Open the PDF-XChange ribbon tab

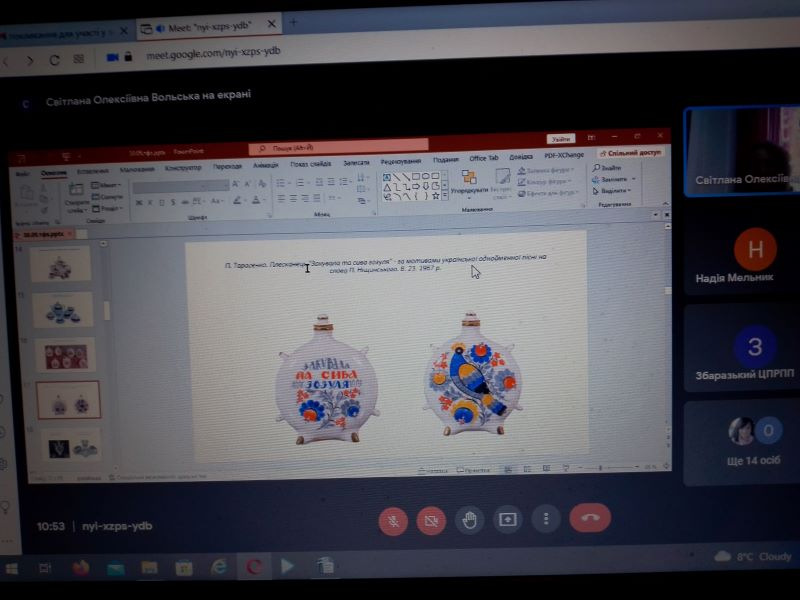pyautogui.click(x=564, y=155)
